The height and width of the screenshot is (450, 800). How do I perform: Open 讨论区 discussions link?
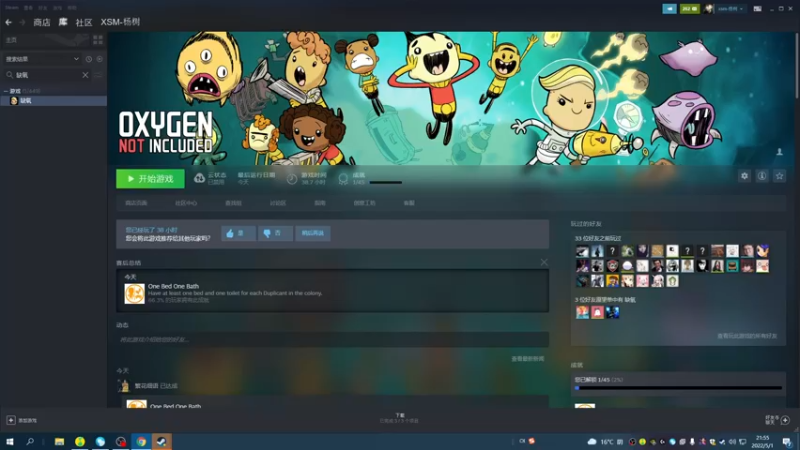278,203
